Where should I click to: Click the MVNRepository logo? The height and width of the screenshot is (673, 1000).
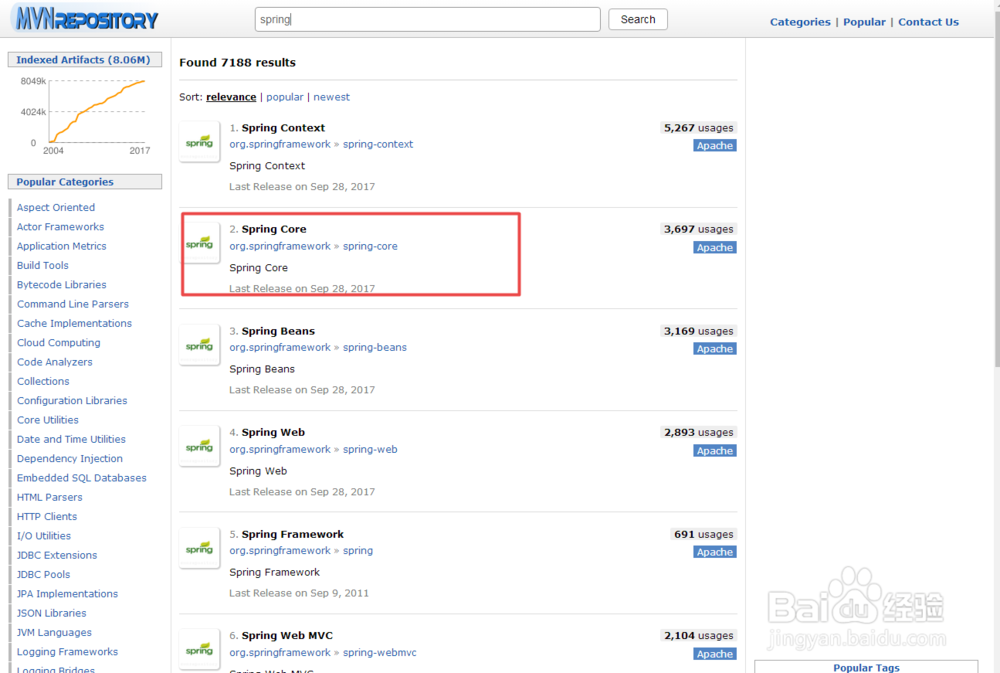click(x=86, y=19)
